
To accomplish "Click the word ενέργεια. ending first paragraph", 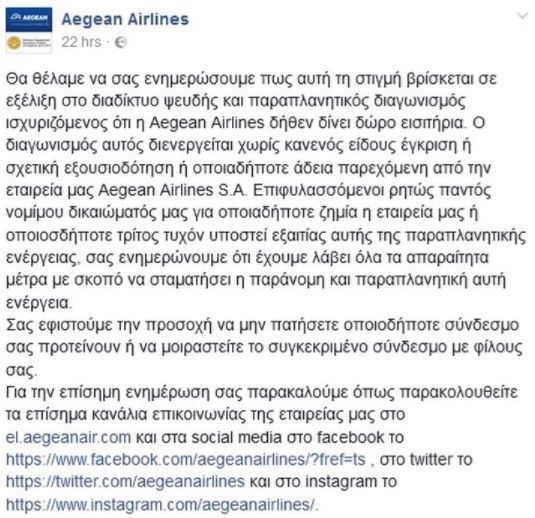I will click(39, 303).
